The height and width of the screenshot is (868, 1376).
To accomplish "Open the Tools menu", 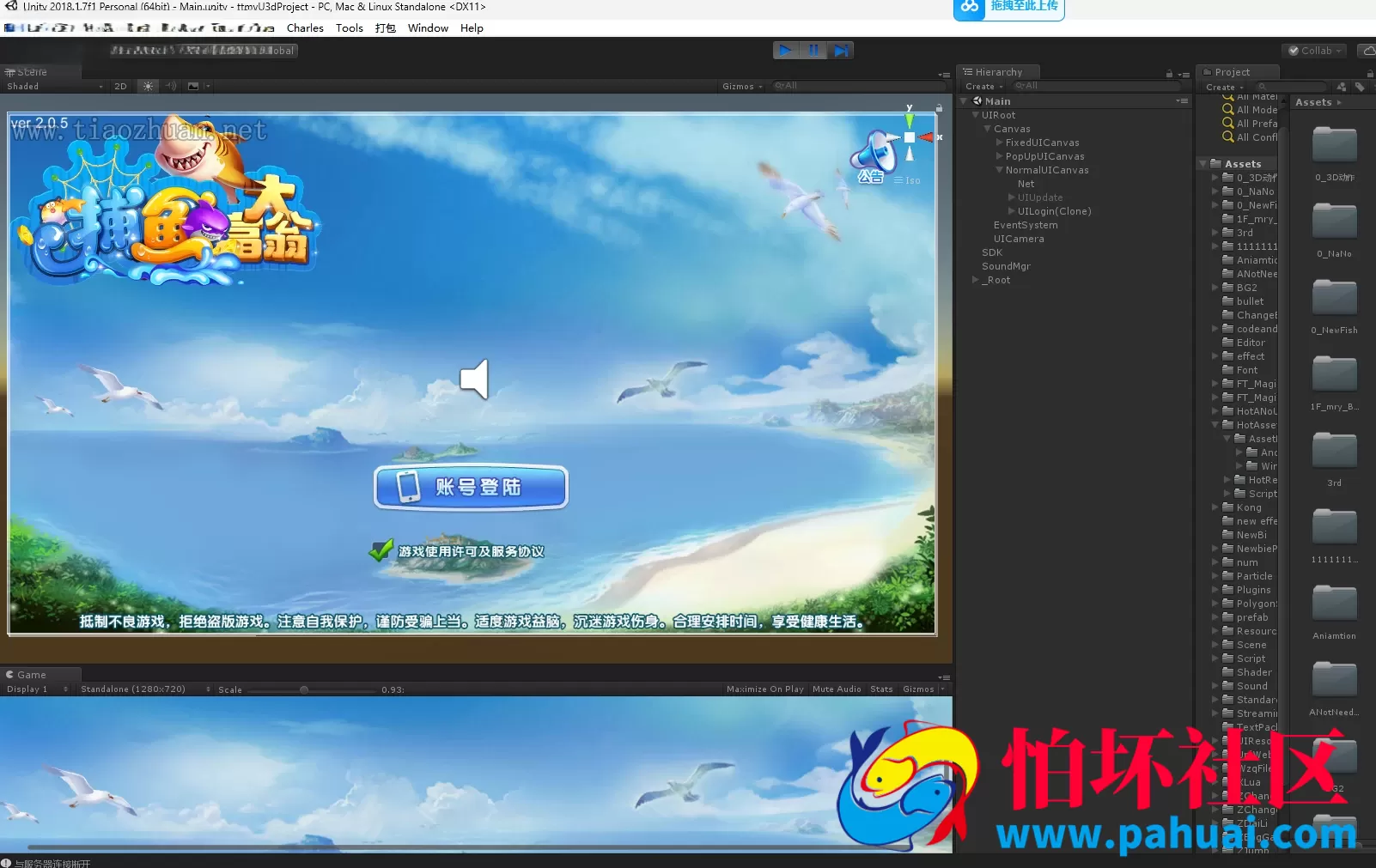I will click(350, 27).
